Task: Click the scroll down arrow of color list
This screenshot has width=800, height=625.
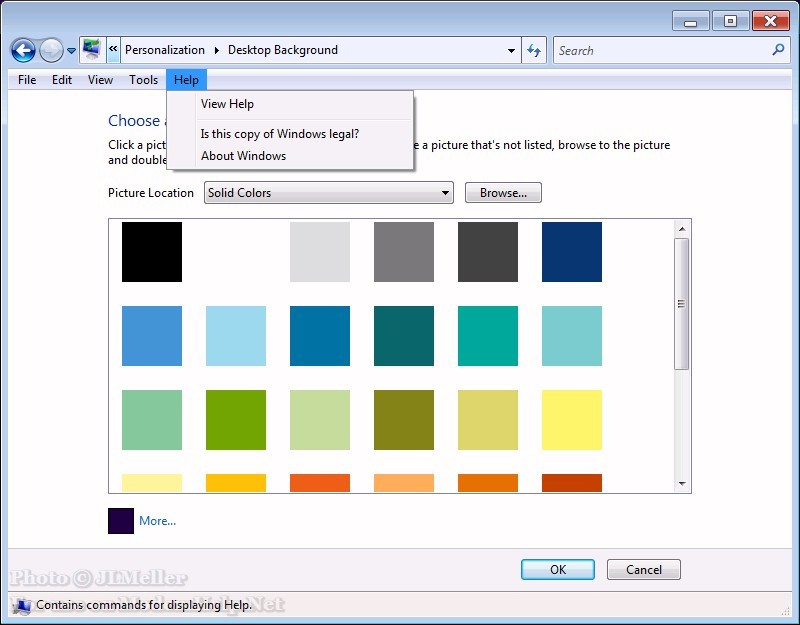Action: coord(682,484)
